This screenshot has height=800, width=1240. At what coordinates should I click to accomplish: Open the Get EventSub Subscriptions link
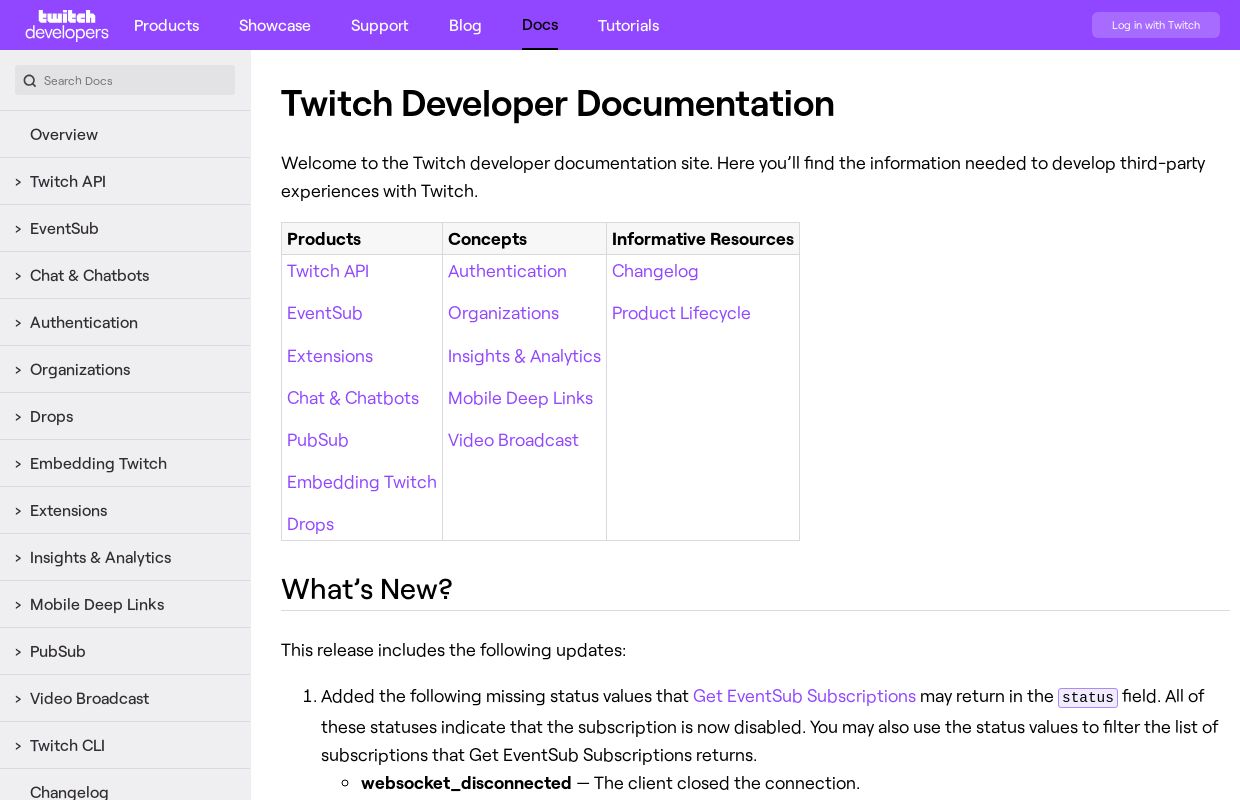(x=804, y=696)
